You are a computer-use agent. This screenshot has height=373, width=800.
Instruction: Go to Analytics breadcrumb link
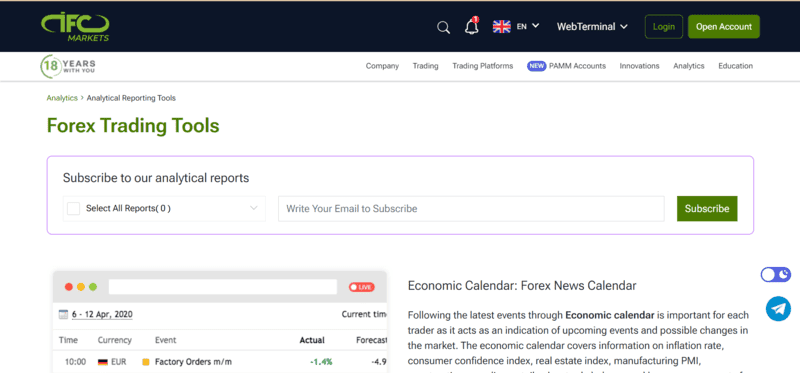tap(62, 98)
